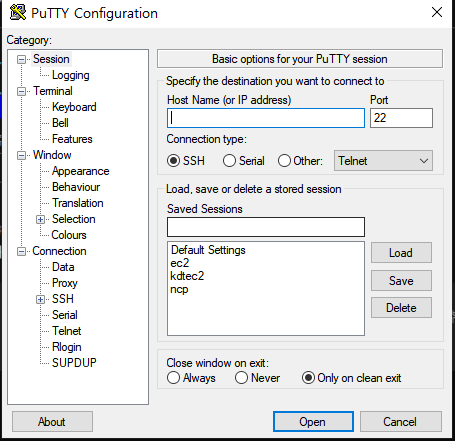Collapse the Connection category node

21,252
